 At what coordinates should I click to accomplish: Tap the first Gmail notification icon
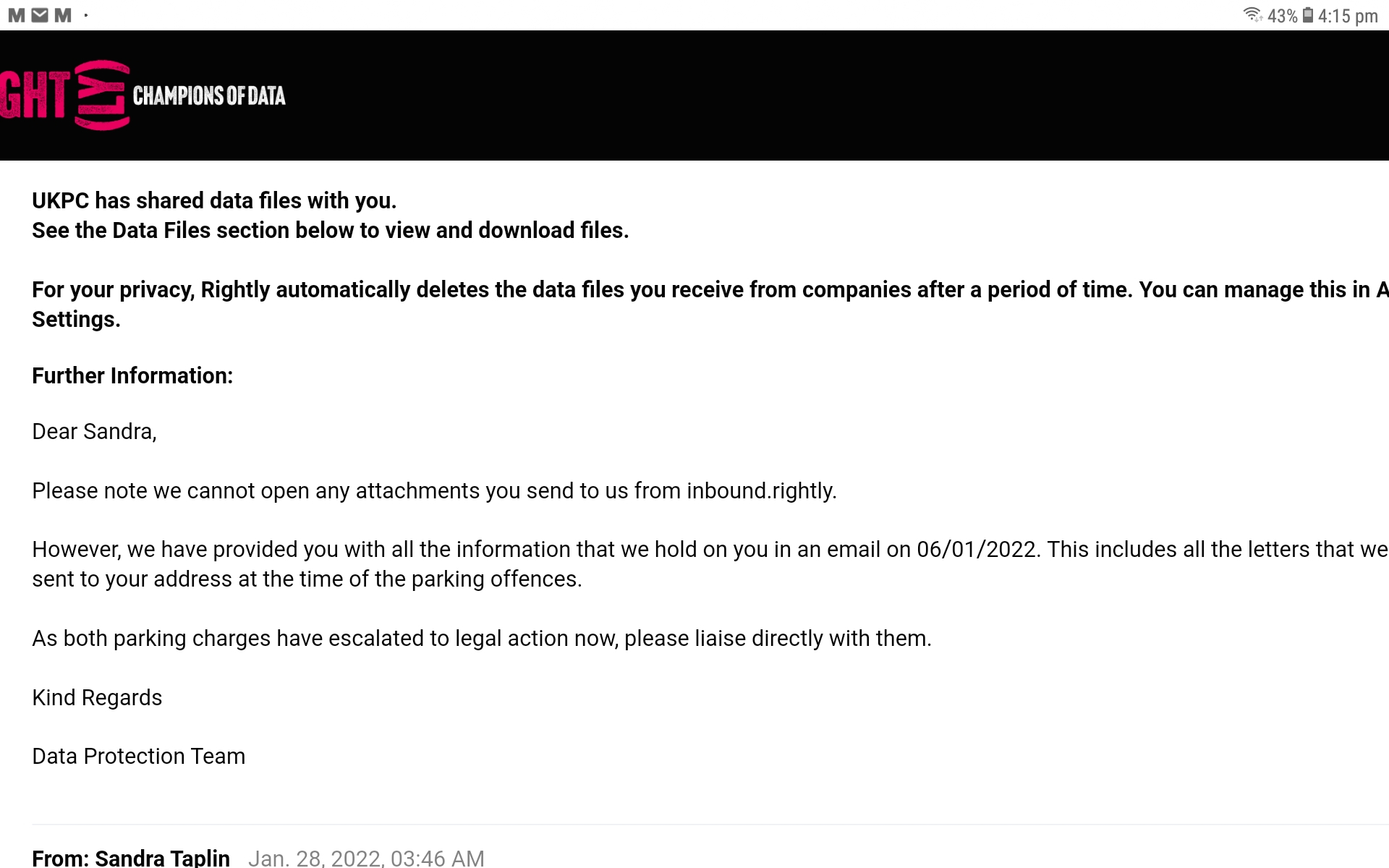(17, 15)
